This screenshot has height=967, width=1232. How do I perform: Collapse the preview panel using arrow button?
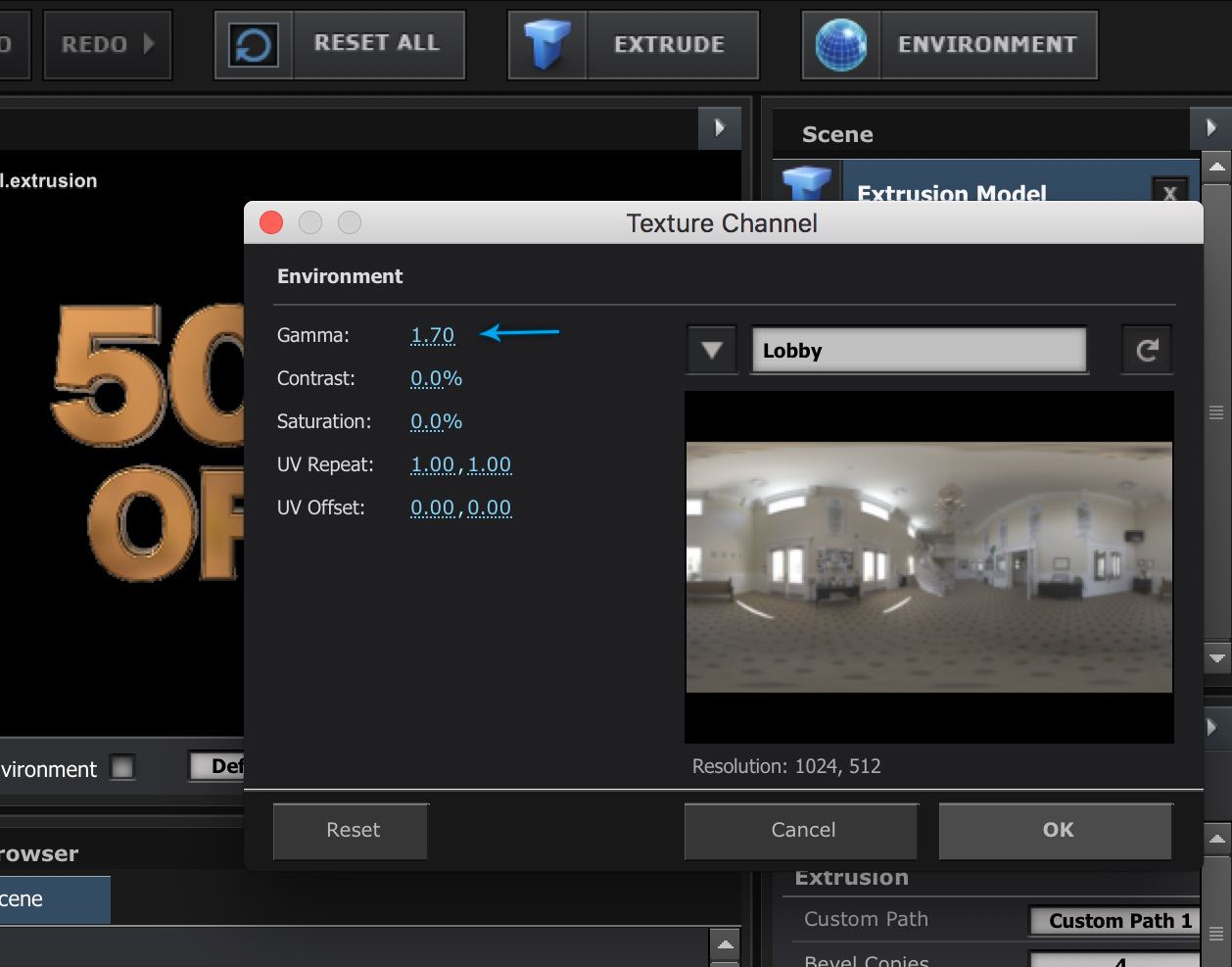(720, 128)
